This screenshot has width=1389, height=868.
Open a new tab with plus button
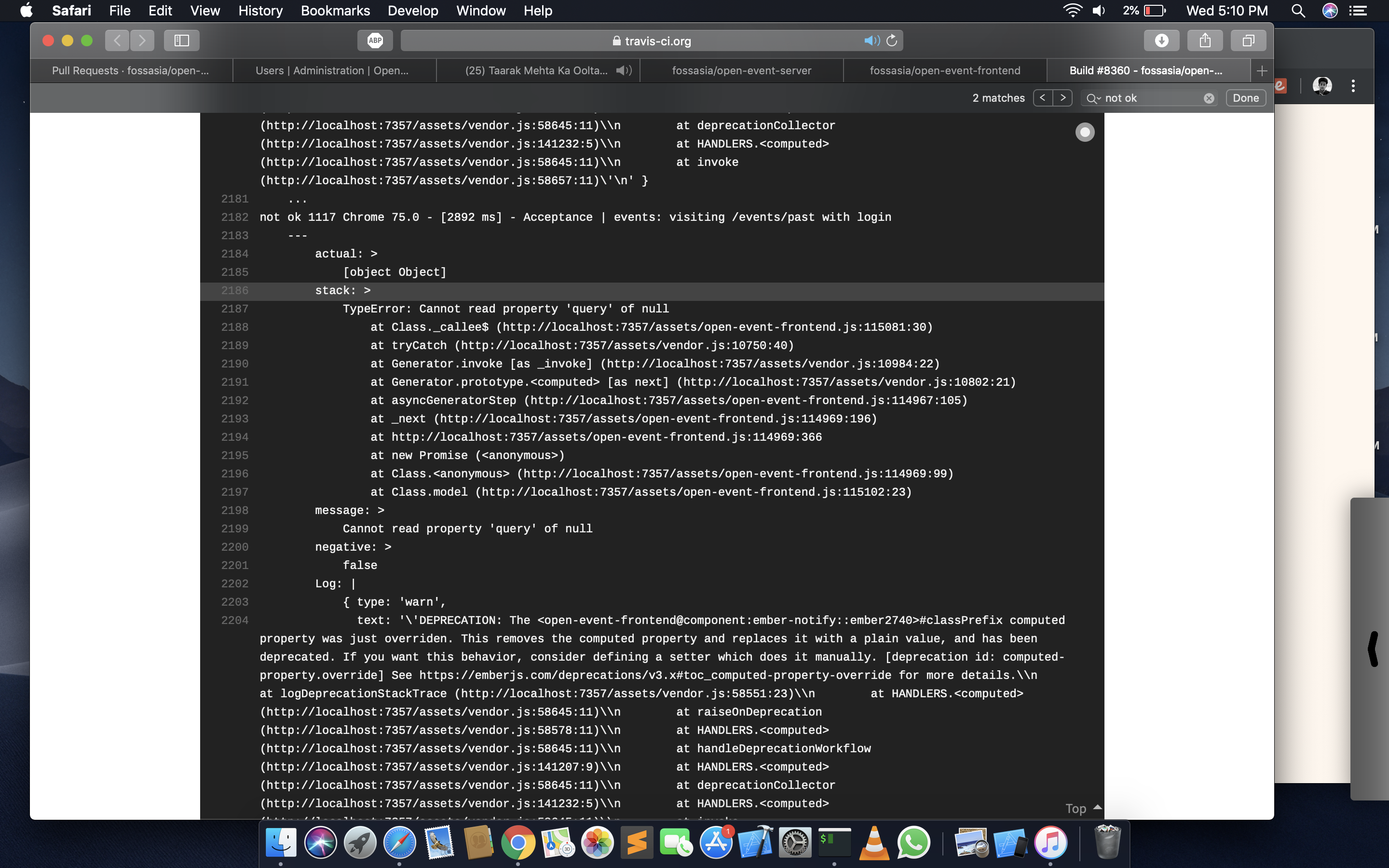[1262, 70]
